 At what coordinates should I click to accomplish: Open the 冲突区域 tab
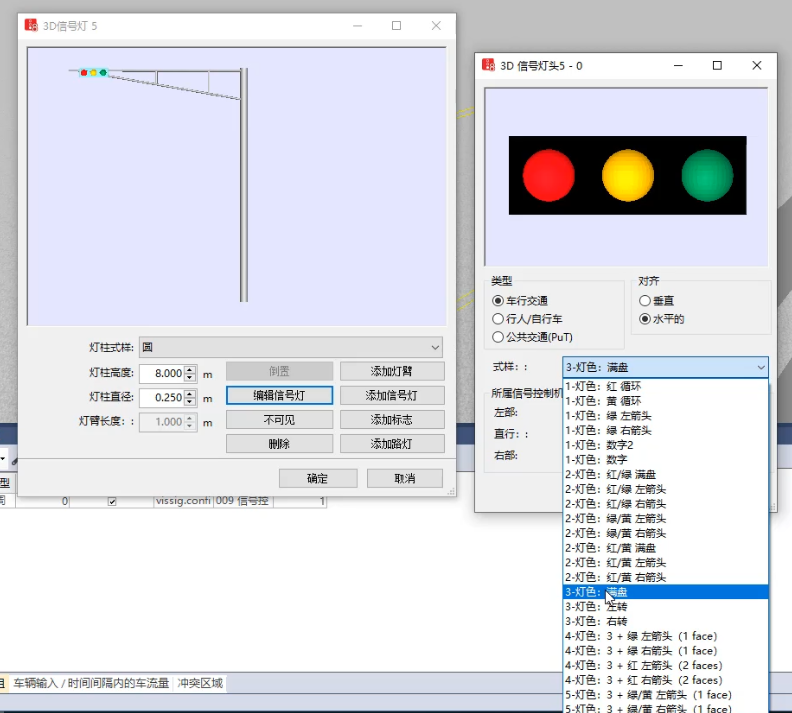pos(200,683)
